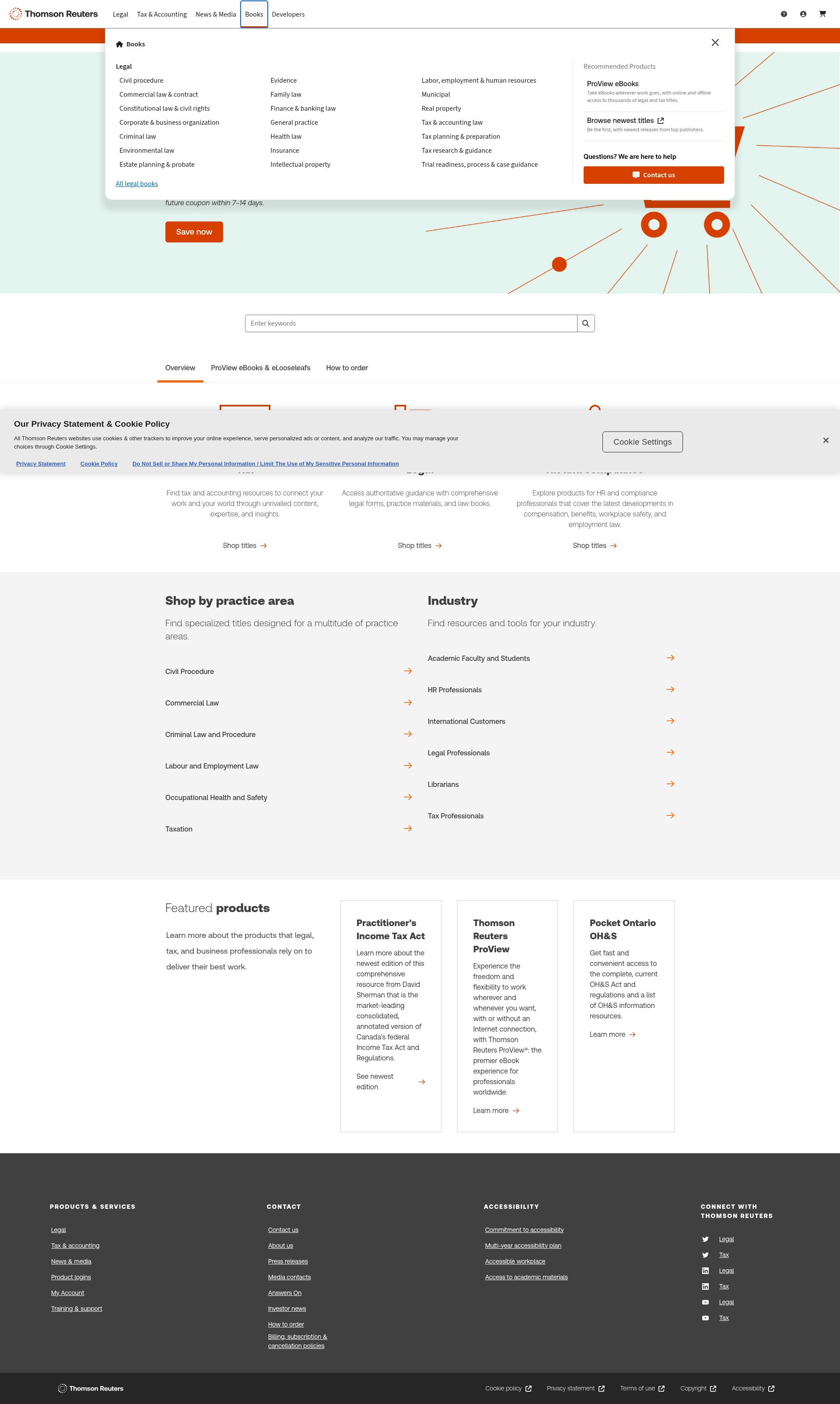Screen dimensions: 840x1404
Task: Click the footer Thomson Reuters logo
Action: pyautogui.click(x=91, y=1388)
